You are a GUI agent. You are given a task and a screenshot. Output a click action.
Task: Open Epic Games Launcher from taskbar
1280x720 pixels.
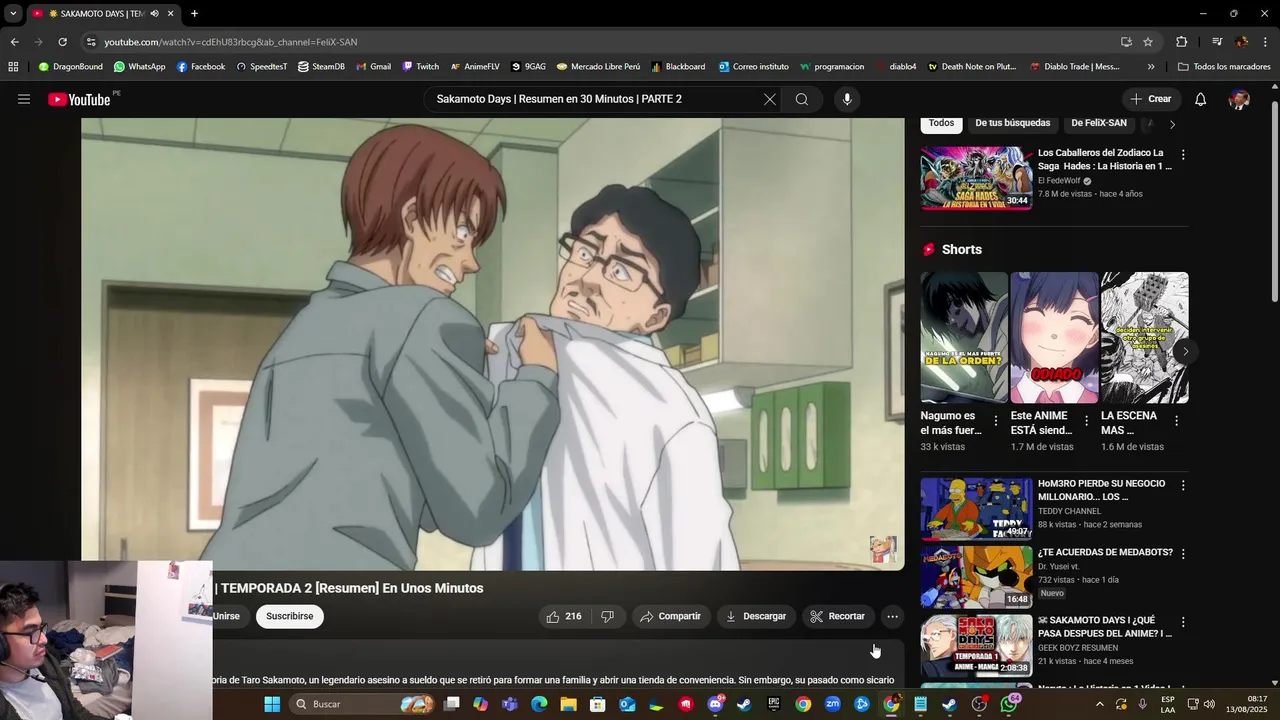(774, 704)
